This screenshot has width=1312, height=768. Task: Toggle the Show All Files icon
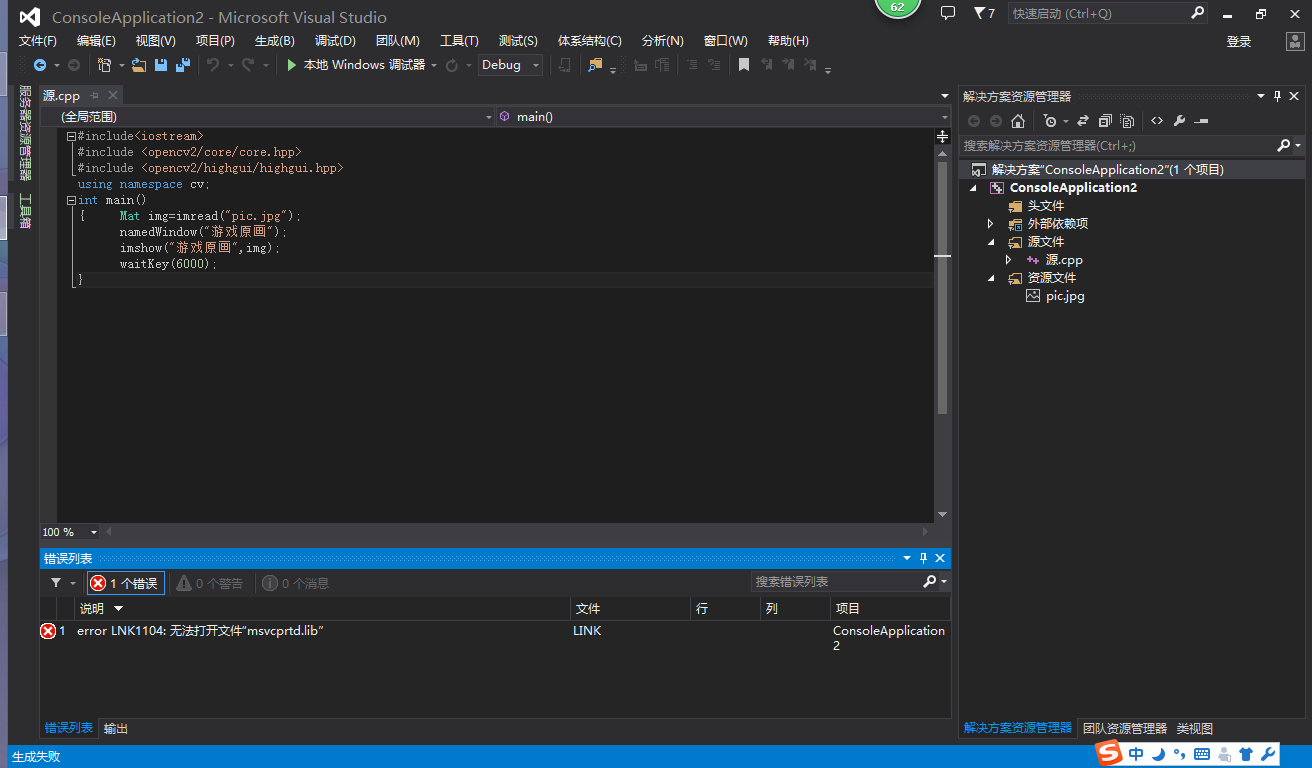(x=1128, y=121)
